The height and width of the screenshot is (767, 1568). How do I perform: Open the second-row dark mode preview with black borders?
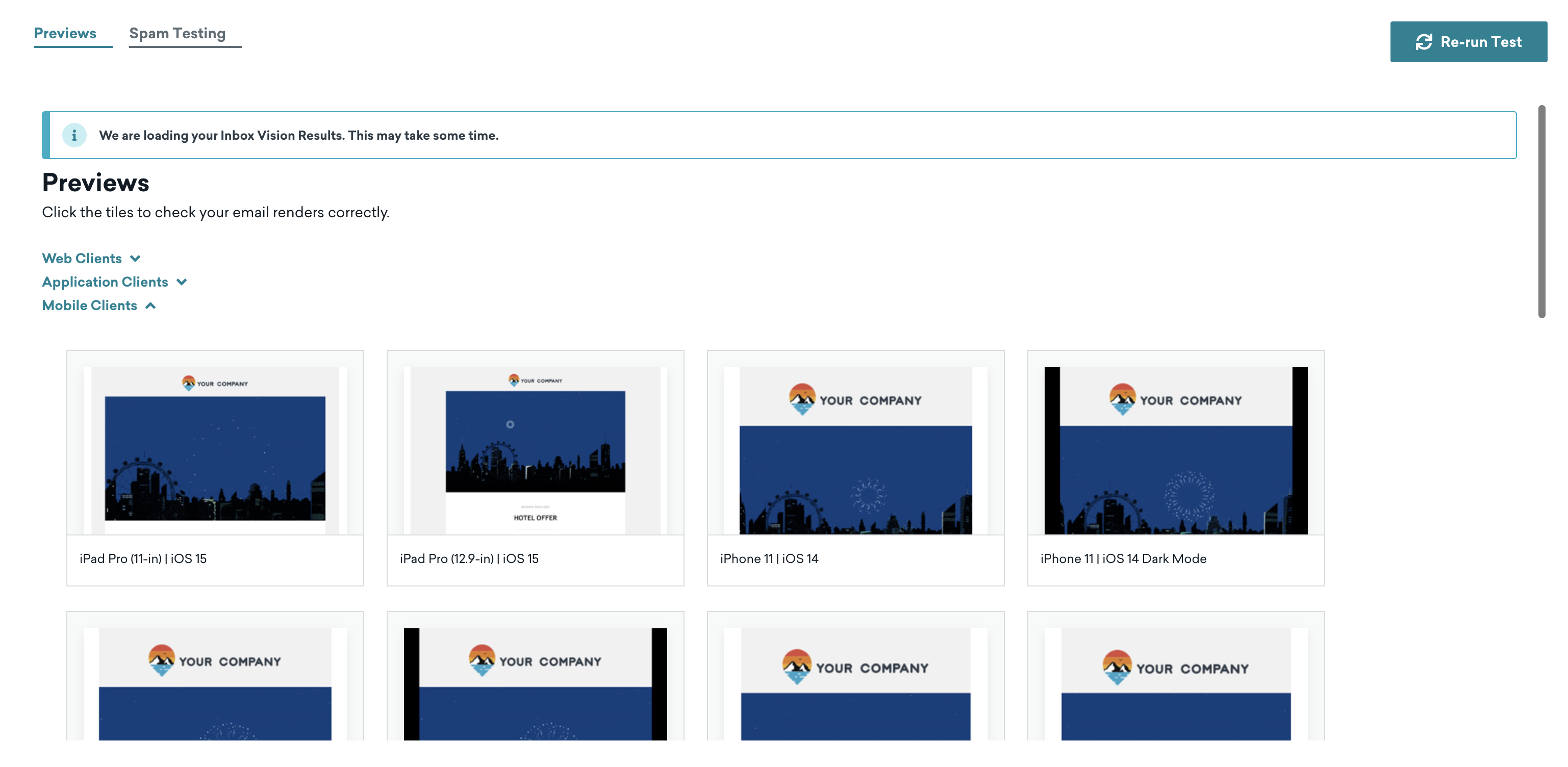(x=535, y=676)
